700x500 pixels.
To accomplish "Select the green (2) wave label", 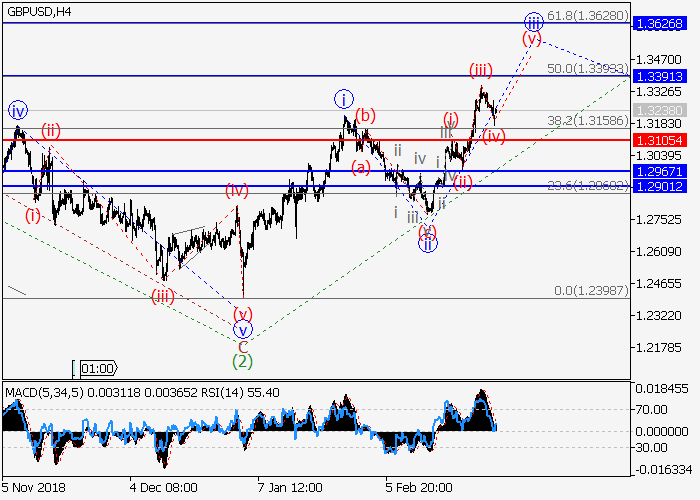I will coord(241,360).
